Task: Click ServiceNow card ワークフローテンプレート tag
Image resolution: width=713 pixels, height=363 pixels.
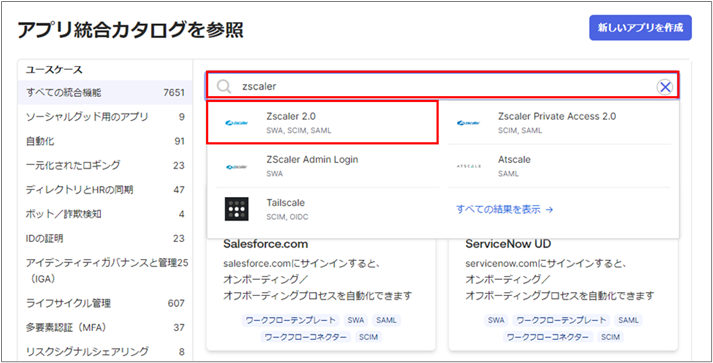Action: click(x=562, y=320)
